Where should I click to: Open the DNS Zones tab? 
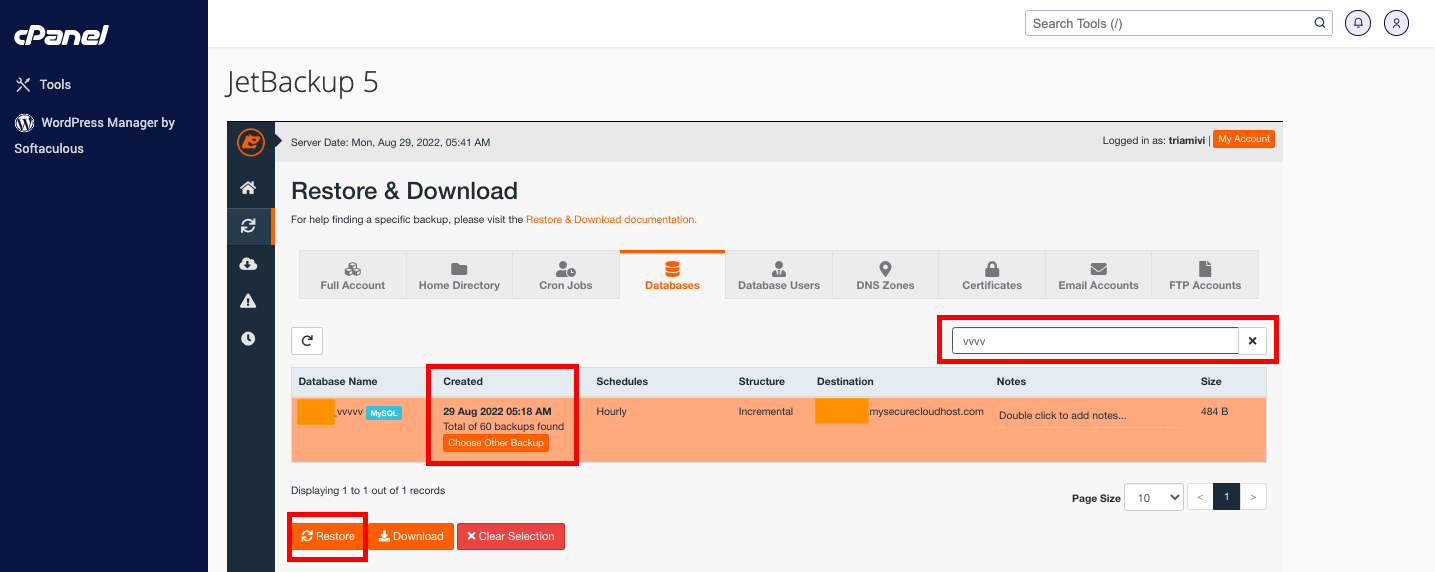tap(885, 275)
